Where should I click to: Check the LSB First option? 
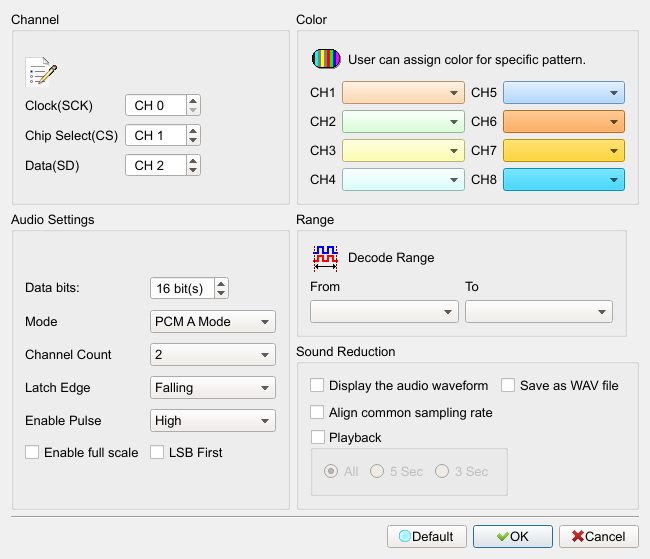pyautogui.click(x=157, y=452)
